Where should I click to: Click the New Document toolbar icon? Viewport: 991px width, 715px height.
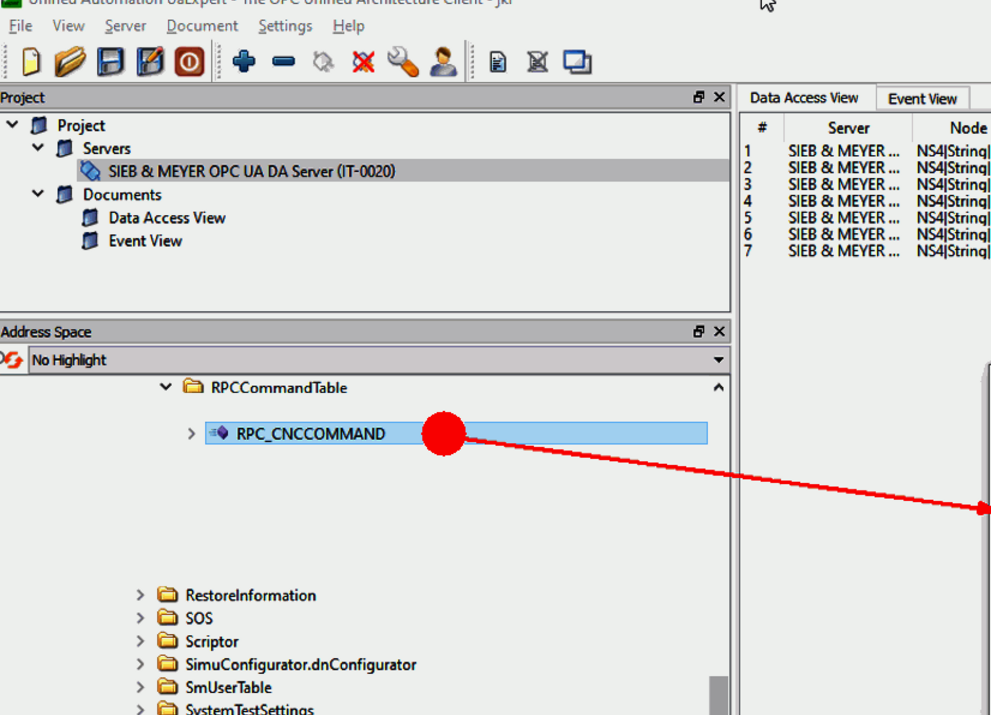click(30, 62)
